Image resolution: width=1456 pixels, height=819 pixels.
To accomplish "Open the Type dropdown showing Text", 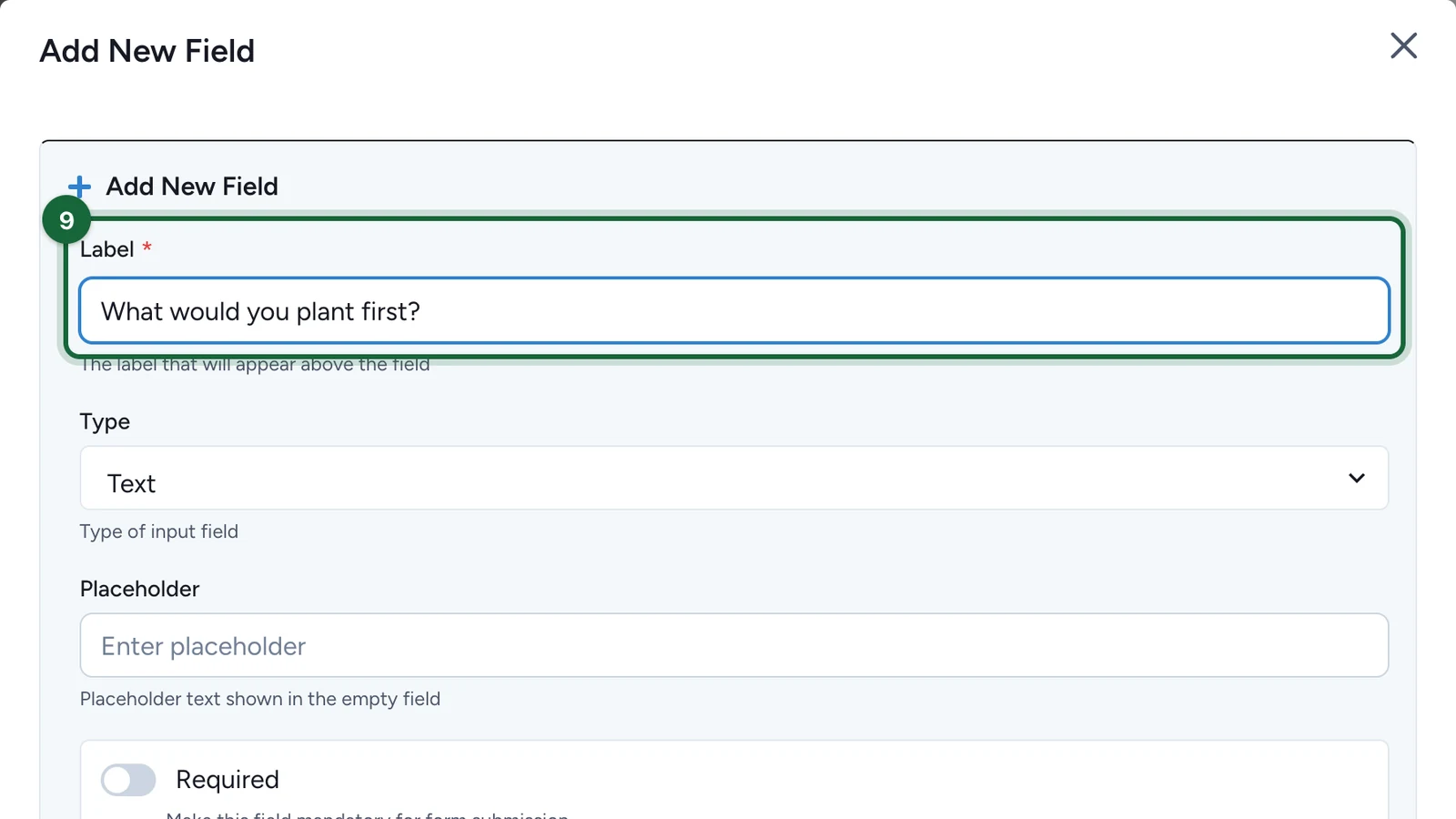I will 734,479.
